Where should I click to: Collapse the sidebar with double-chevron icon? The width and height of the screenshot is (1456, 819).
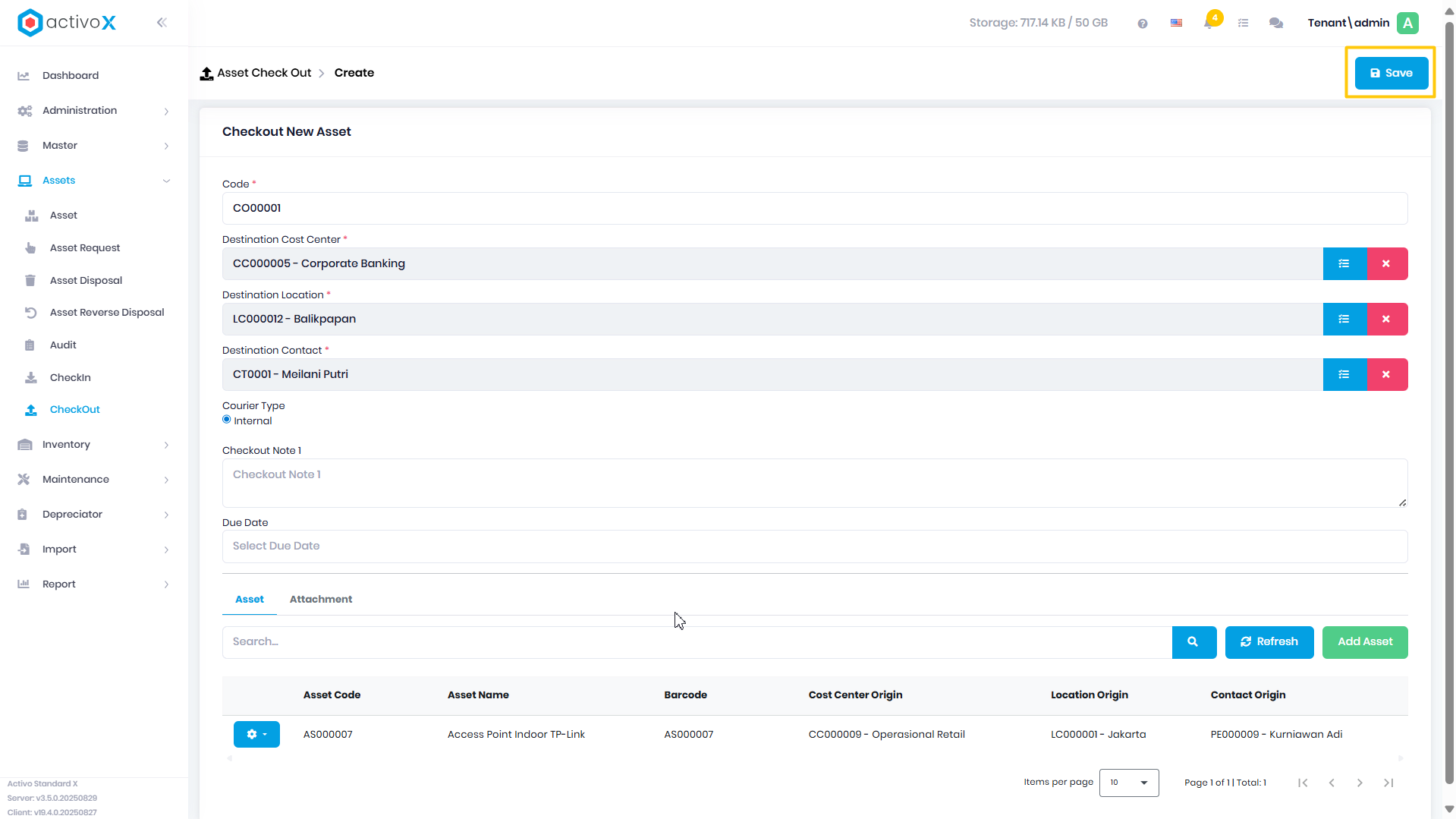pyautogui.click(x=162, y=23)
